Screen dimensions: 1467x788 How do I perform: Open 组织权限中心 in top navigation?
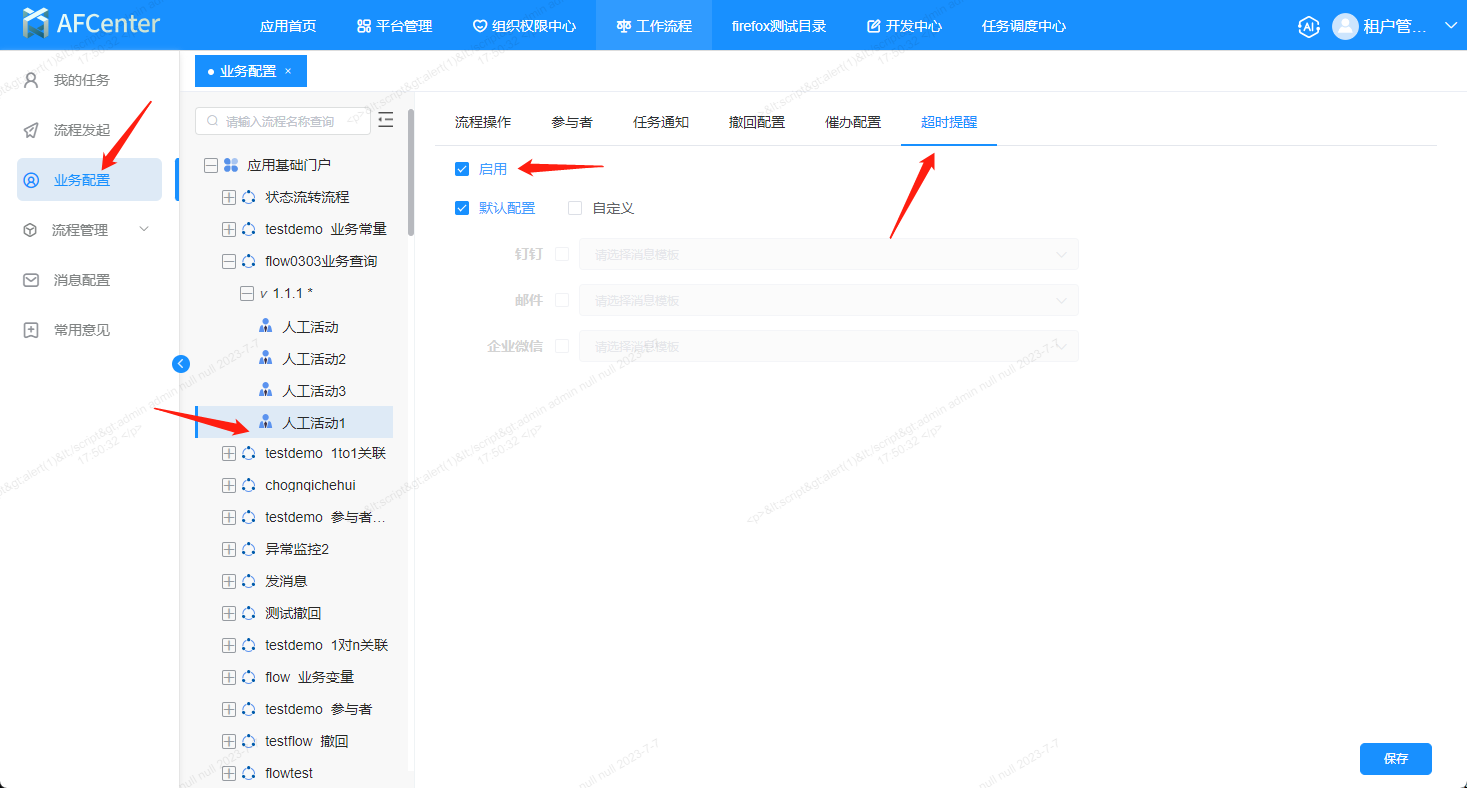click(524, 26)
